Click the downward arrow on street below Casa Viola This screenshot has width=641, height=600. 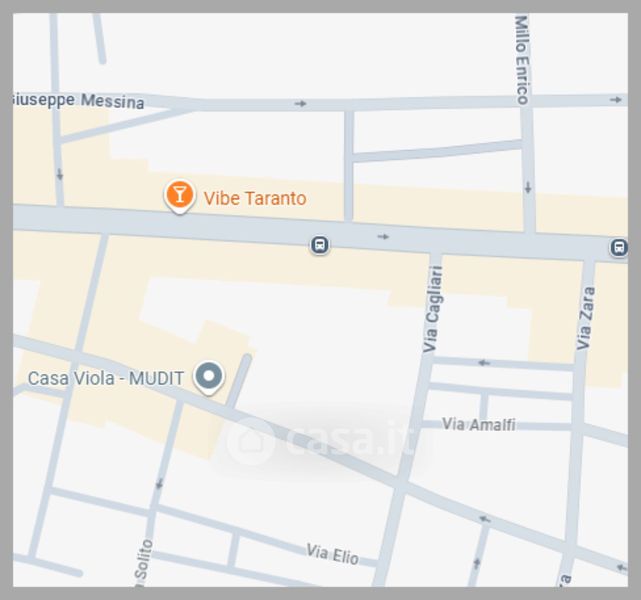[159, 484]
